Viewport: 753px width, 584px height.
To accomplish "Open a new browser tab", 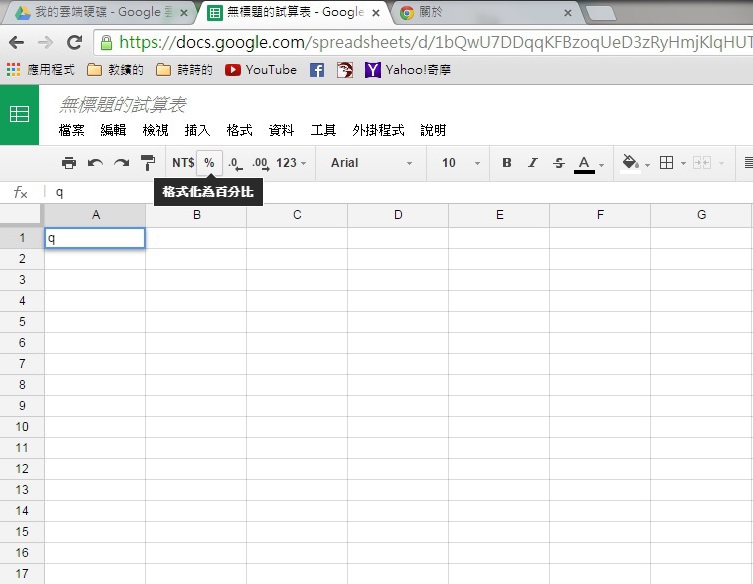I will tap(601, 13).
